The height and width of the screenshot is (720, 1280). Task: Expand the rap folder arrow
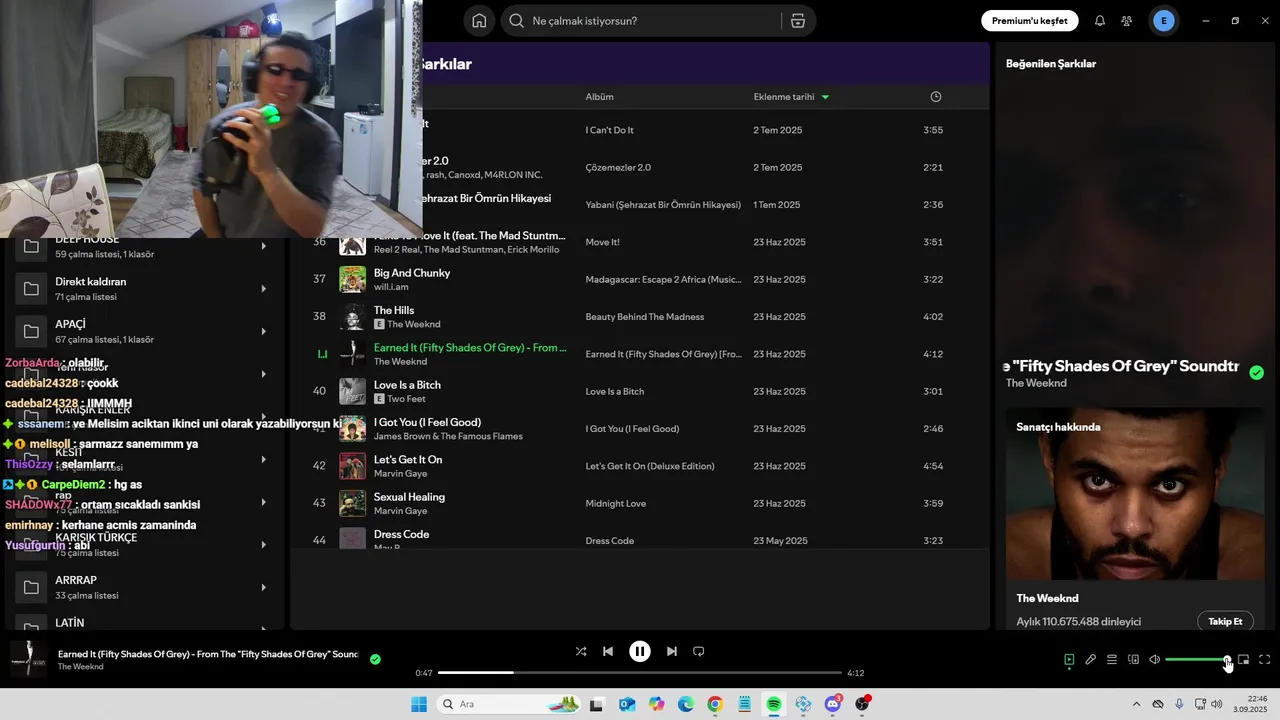(x=264, y=502)
